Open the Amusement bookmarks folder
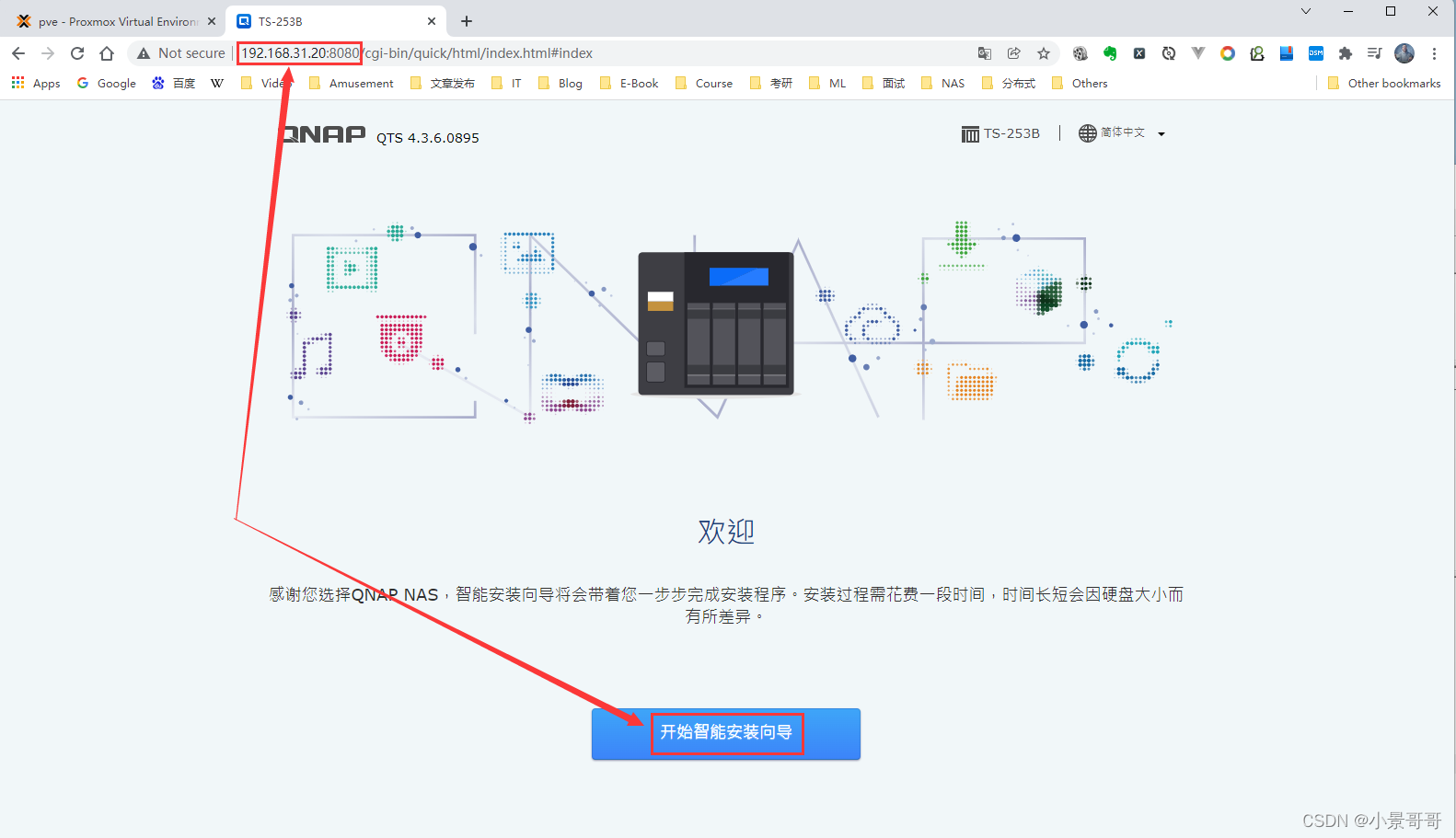 (352, 83)
